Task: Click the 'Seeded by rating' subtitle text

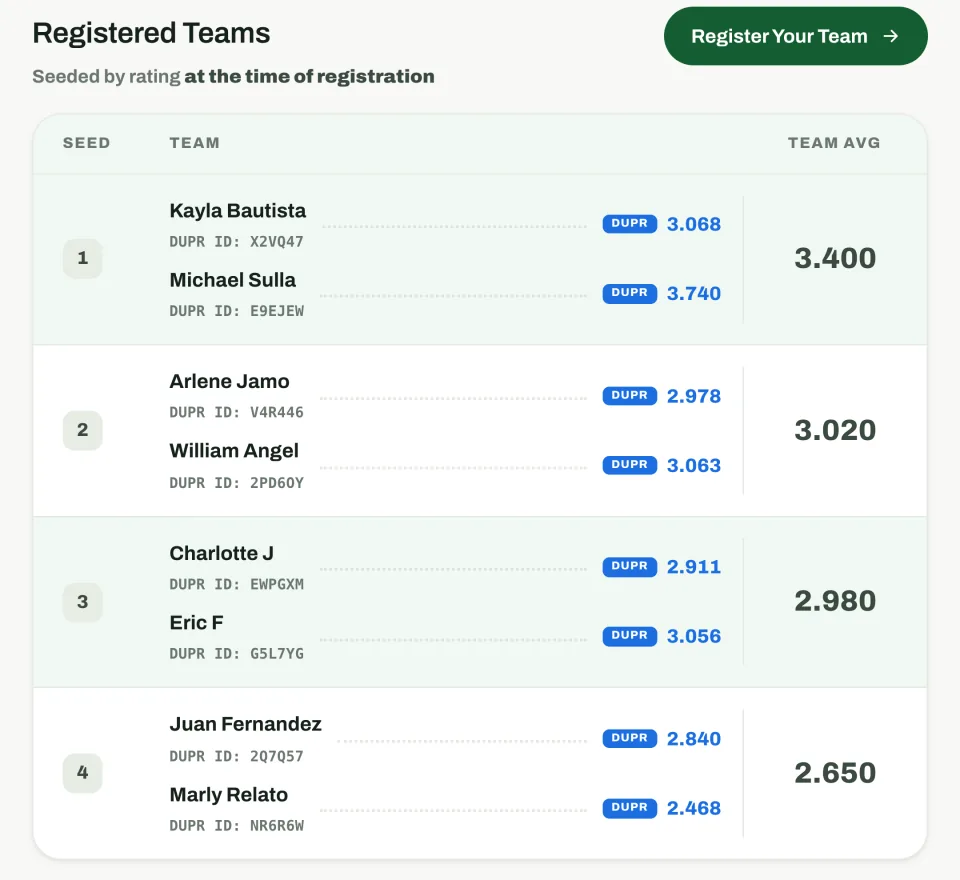Action: click(x=233, y=77)
